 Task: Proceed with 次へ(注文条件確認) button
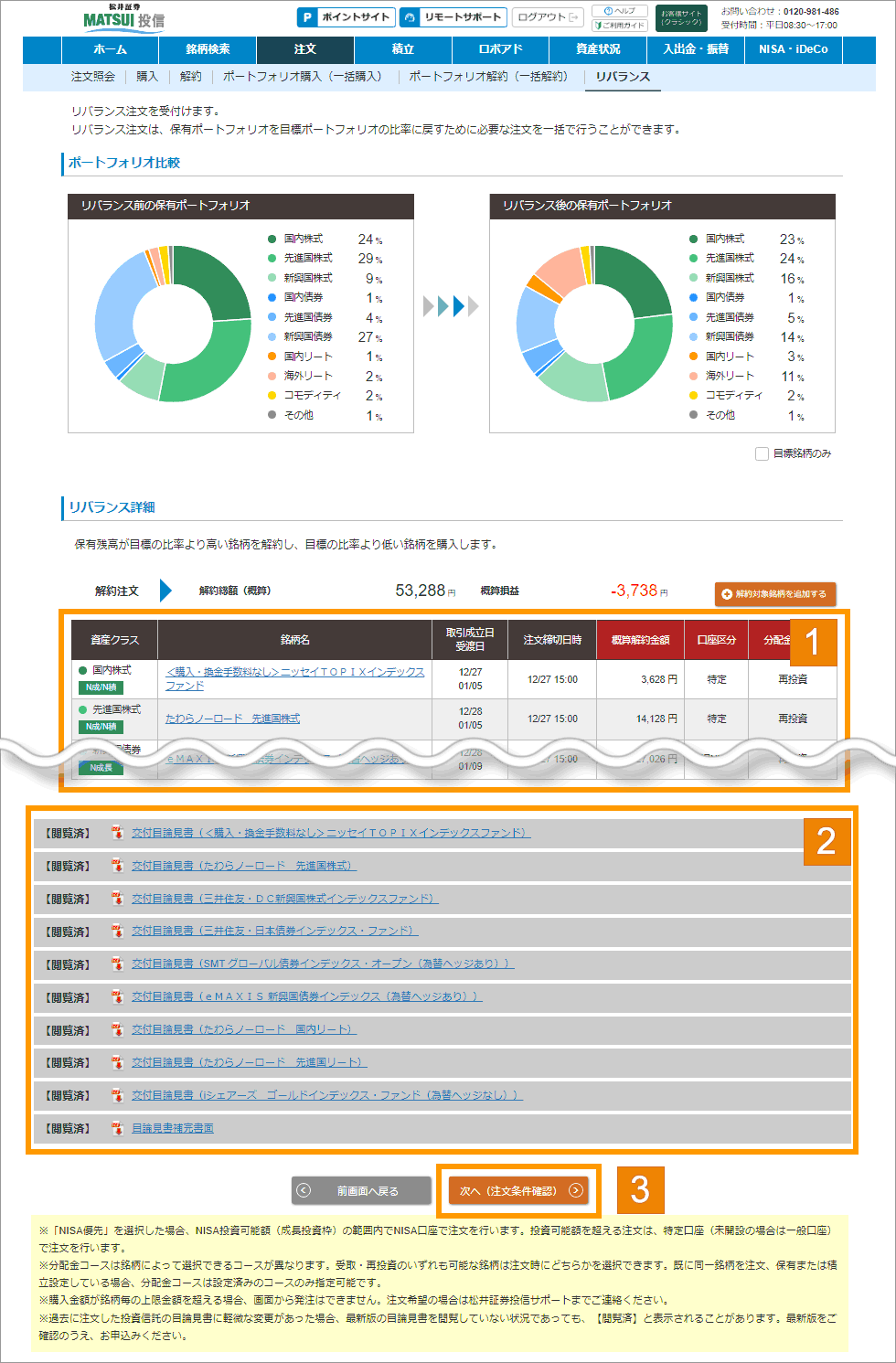click(x=518, y=1190)
